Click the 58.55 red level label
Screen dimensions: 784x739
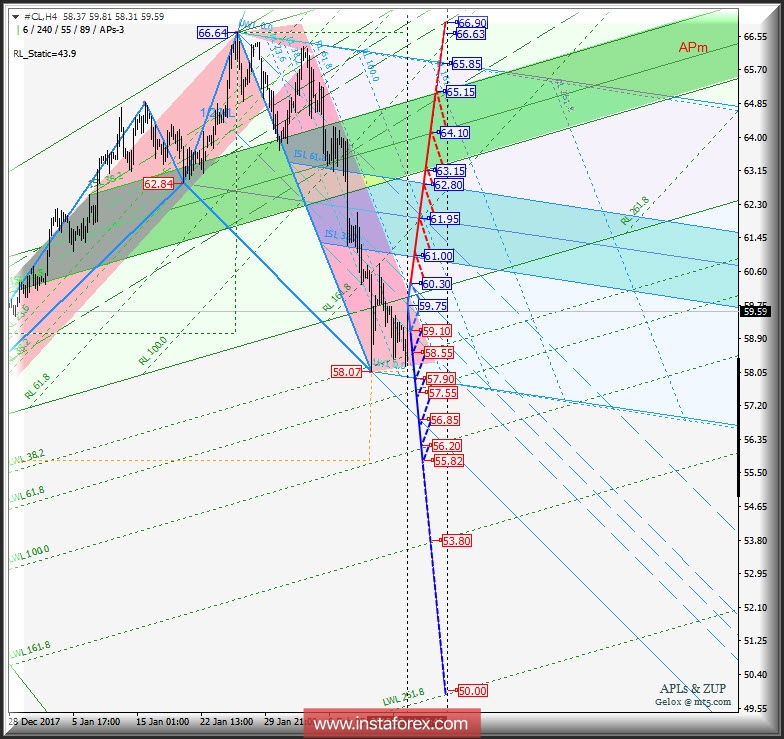pyautogui.click(x=438, y=352)
